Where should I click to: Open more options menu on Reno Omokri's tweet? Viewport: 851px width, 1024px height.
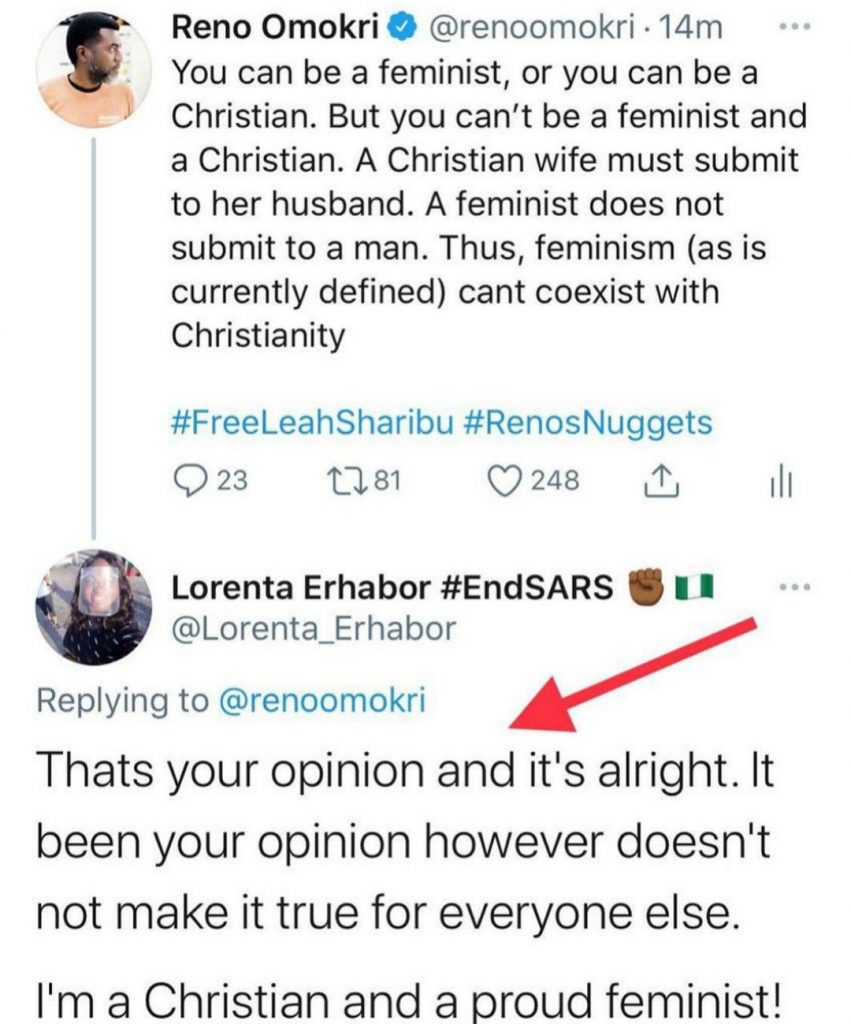(x=791, y=29)
